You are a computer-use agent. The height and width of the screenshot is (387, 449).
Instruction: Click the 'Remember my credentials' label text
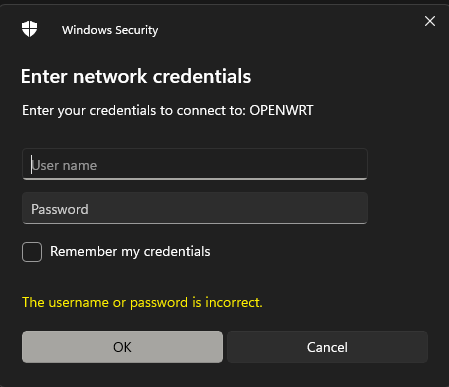(130, 252)
